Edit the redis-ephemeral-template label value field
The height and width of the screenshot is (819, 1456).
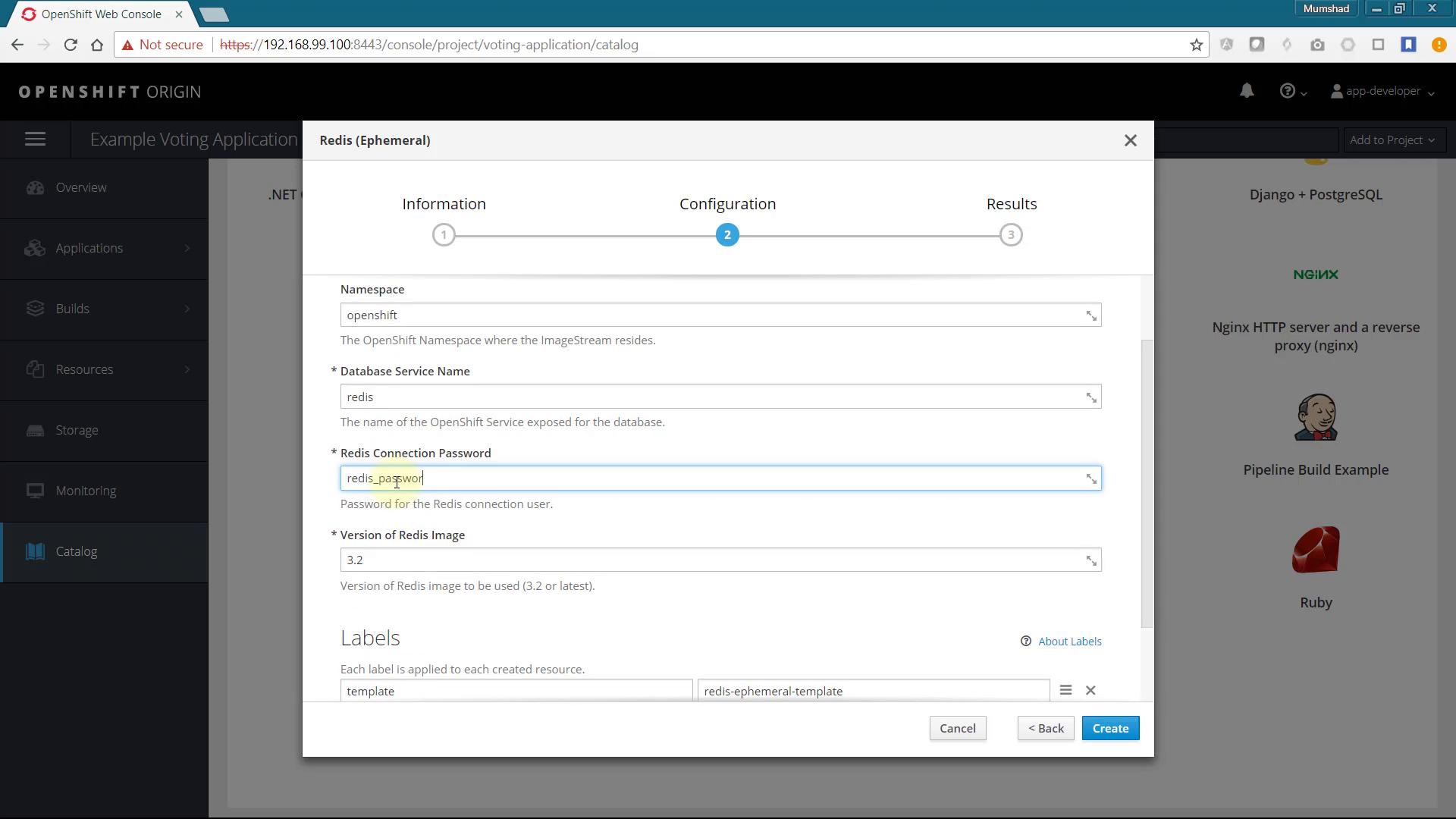(x=874, y=691)
